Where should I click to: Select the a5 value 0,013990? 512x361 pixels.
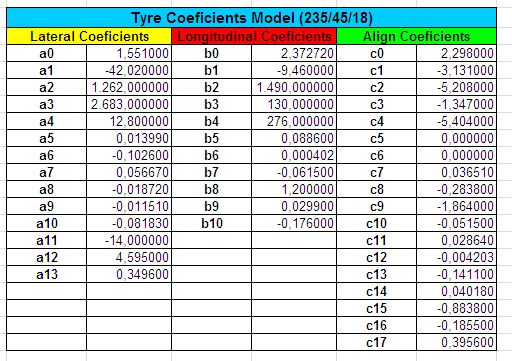point(129,138)
